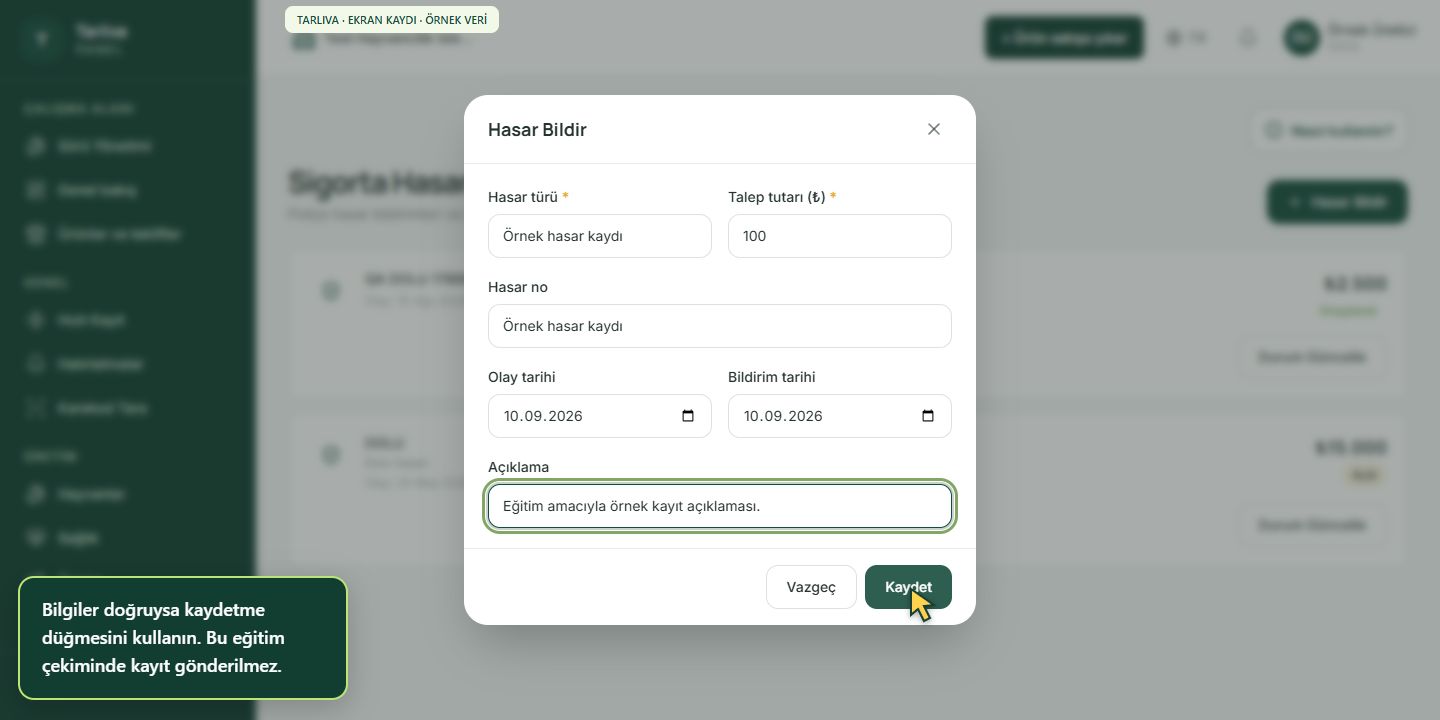Open the user avatar in the top bar
Image resolution: width=1440 pixels, height=720 pixels.
(x=1301, y=38)
